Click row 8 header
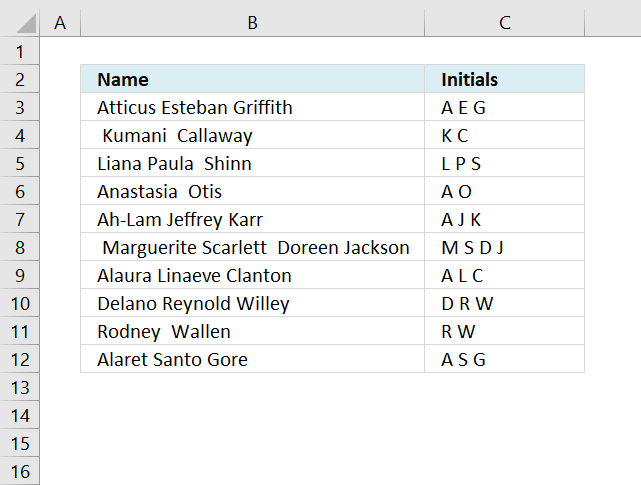The image size is (641, 485). click(19, 247)
